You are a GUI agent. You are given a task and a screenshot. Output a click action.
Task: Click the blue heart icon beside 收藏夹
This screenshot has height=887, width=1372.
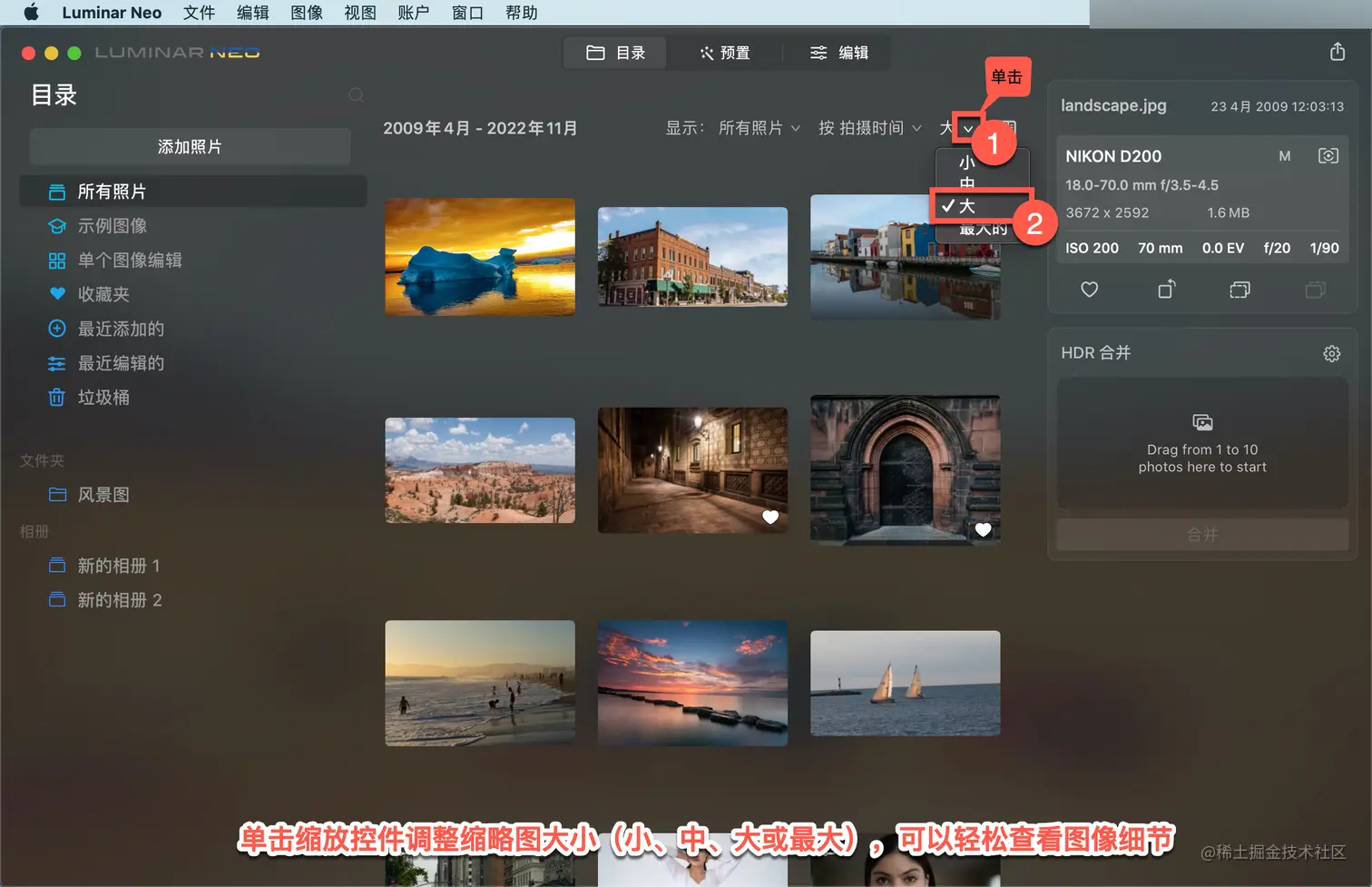pos(57,294)
